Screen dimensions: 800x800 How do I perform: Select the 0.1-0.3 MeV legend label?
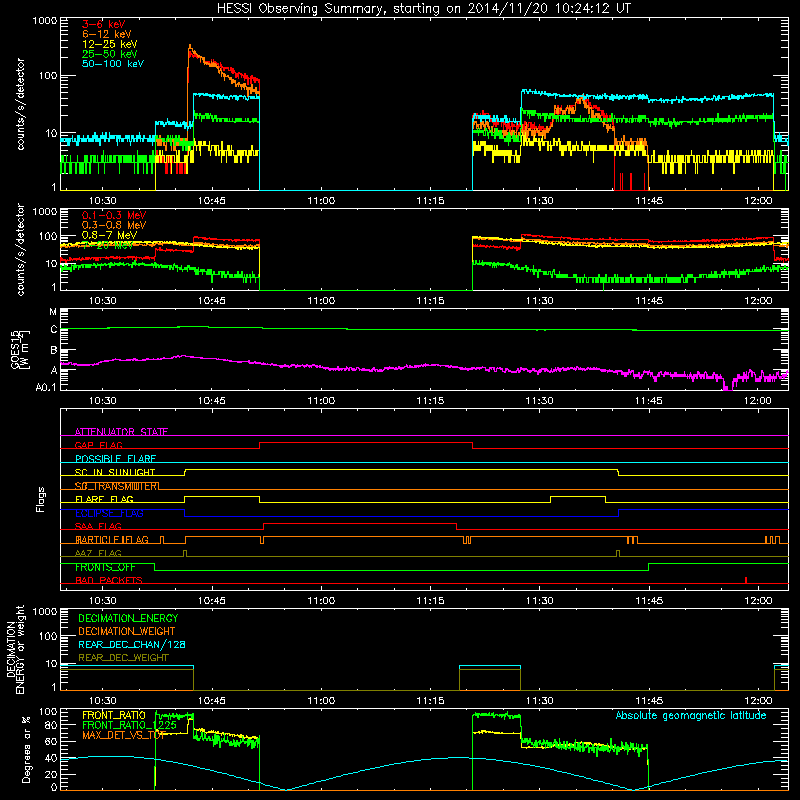click(x=114, y=215)
